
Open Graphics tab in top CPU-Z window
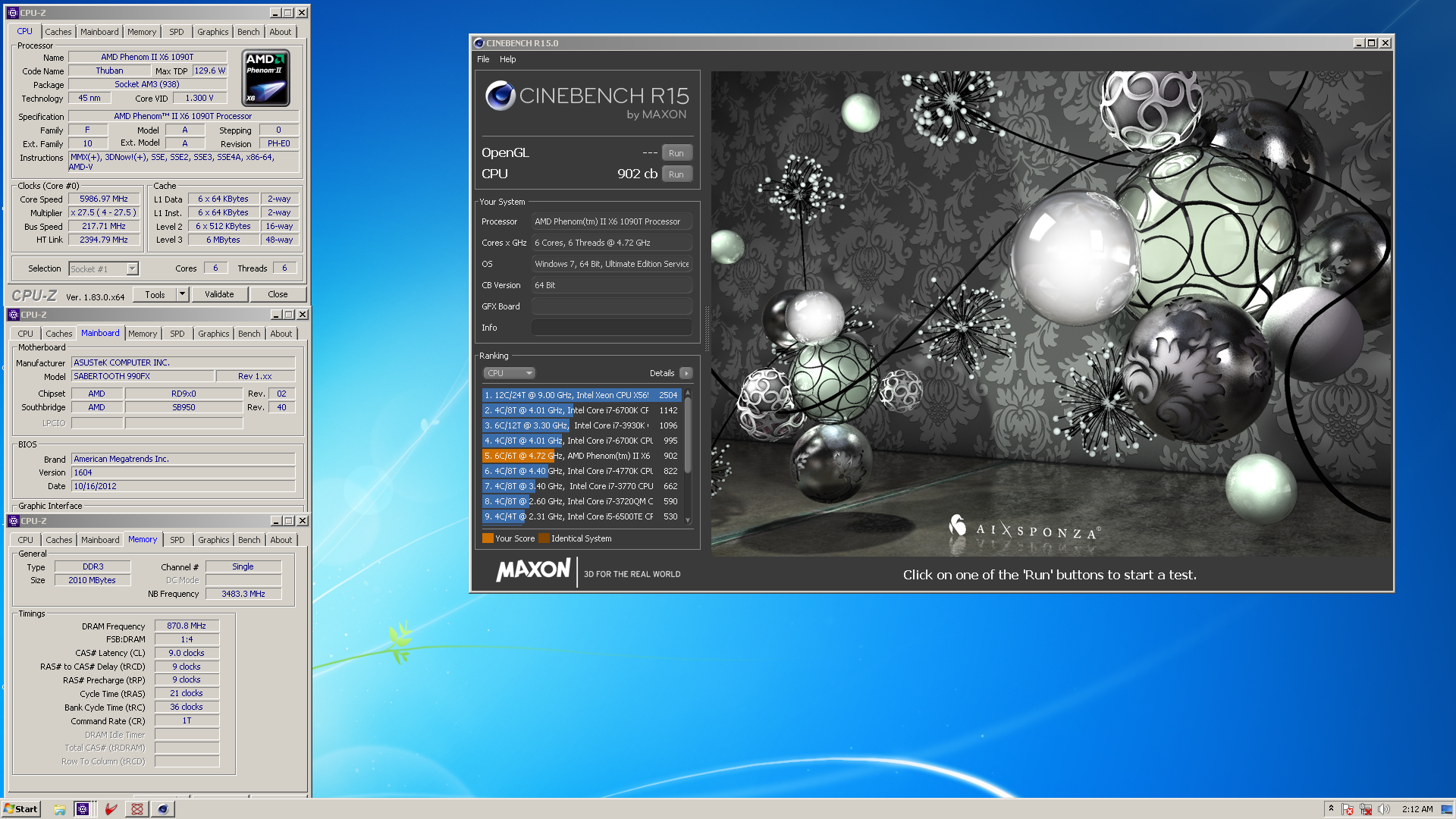click(x=212, y=32)
